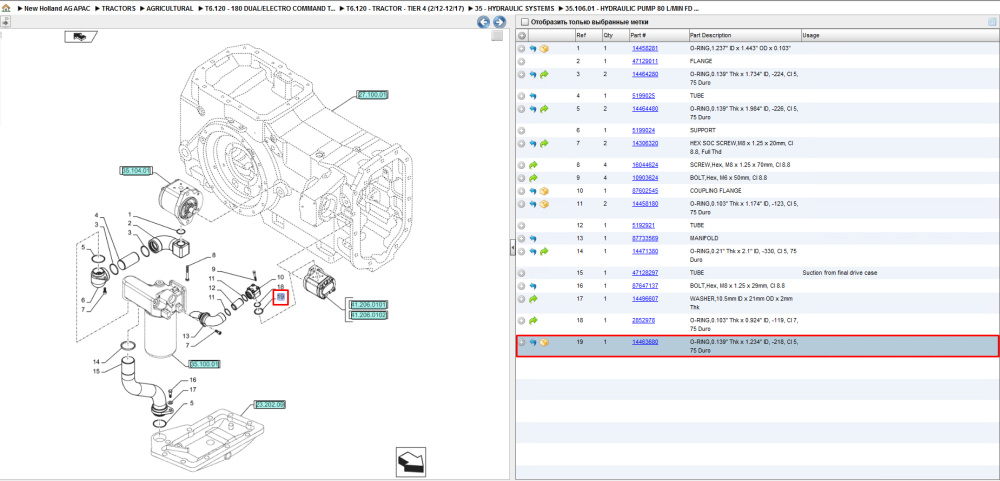Open 35 - HYDRAULIC SYSTEMS breadcrumb
This screenshot has width=1000, height=481.
pos(514,9)
